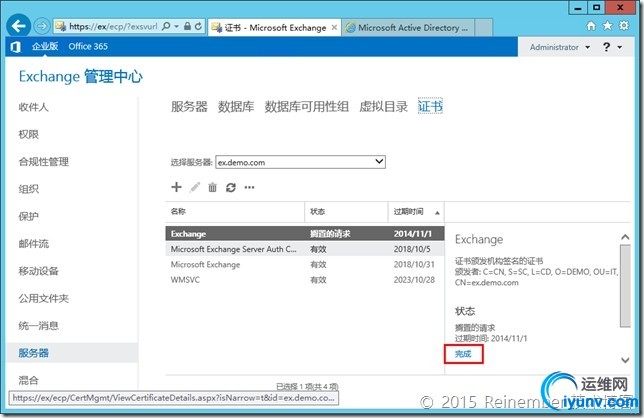This screenshot has width=644, height=418.
Task: Click the address bar URL field
Action: coord(113,26)
